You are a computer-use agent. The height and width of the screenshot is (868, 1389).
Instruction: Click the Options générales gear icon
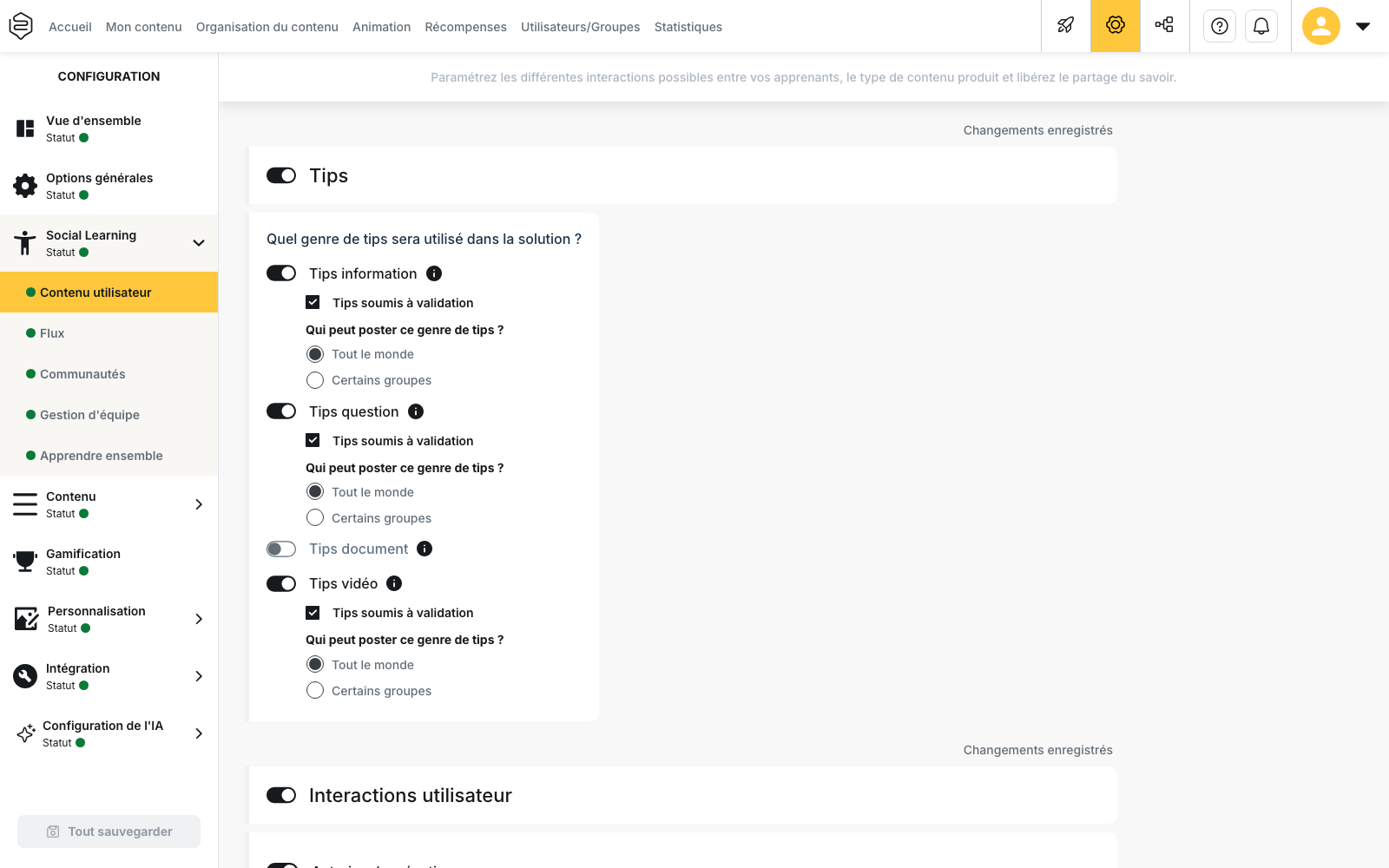coord(25,186)
